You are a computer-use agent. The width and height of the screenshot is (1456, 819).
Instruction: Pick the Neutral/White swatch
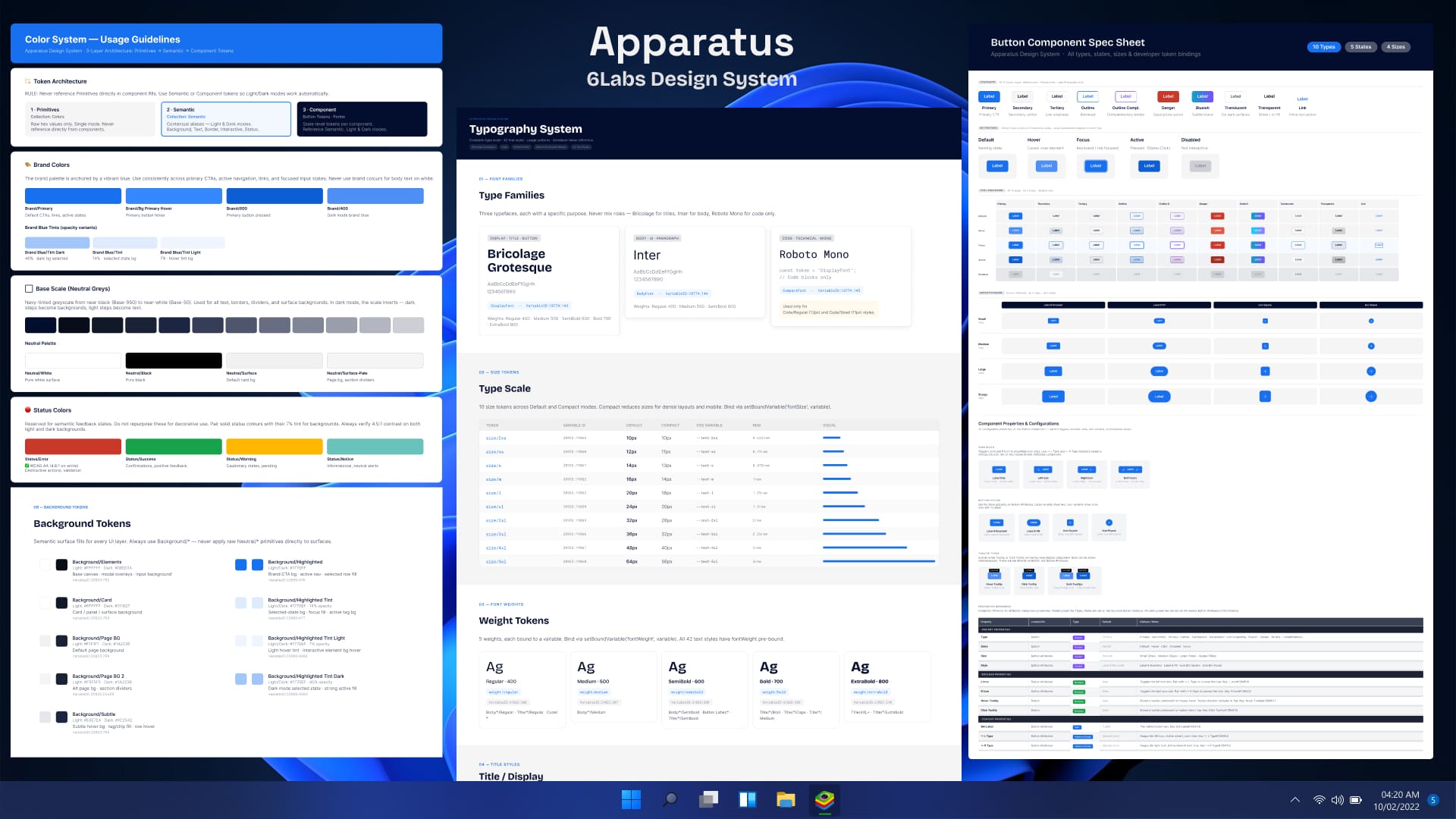[73, 360]
